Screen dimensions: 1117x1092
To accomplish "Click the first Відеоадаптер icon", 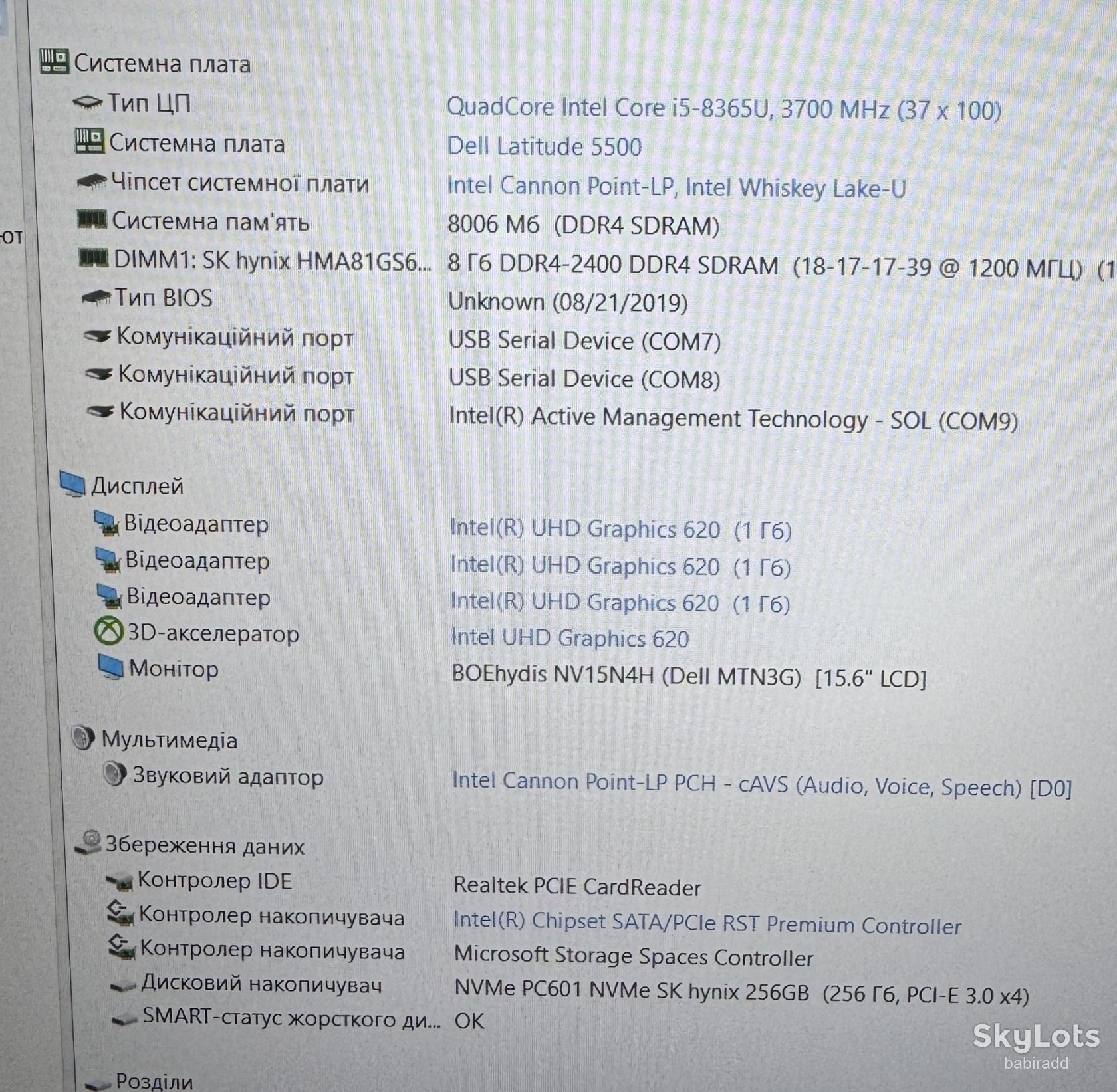I will [107, 523].
